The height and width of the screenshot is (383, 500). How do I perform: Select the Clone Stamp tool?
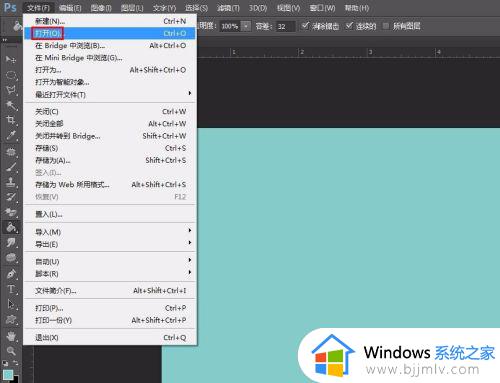pyautogui.click(x=11, y=182)
